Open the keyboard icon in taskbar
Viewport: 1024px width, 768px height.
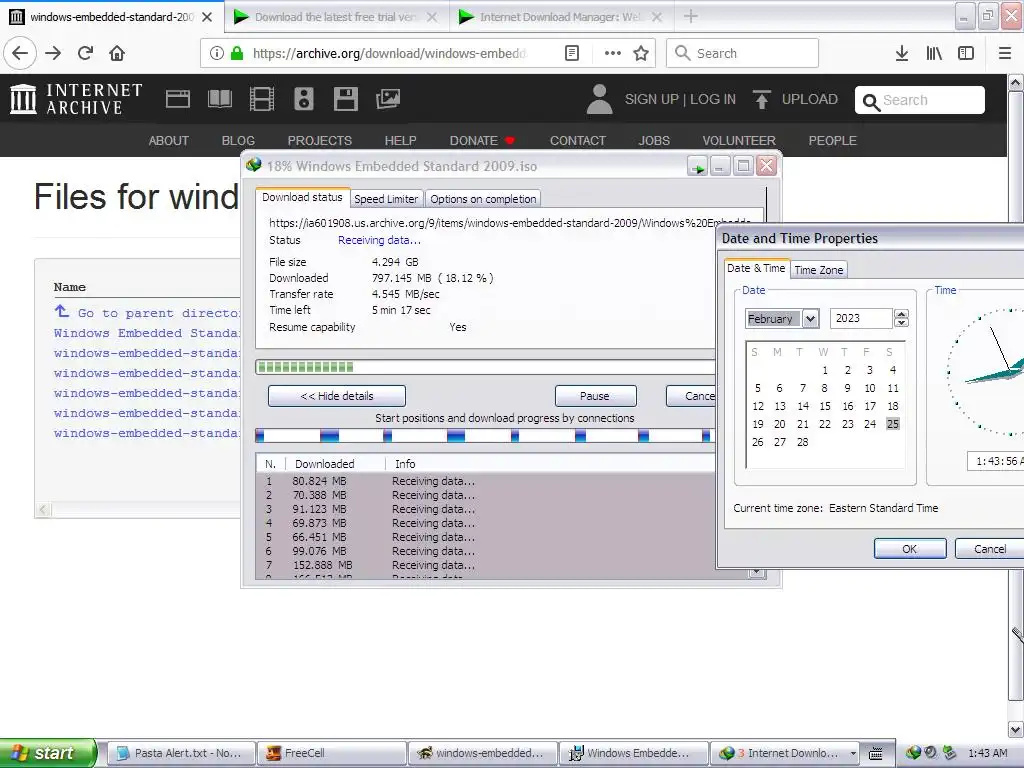[x=876, y=754]
